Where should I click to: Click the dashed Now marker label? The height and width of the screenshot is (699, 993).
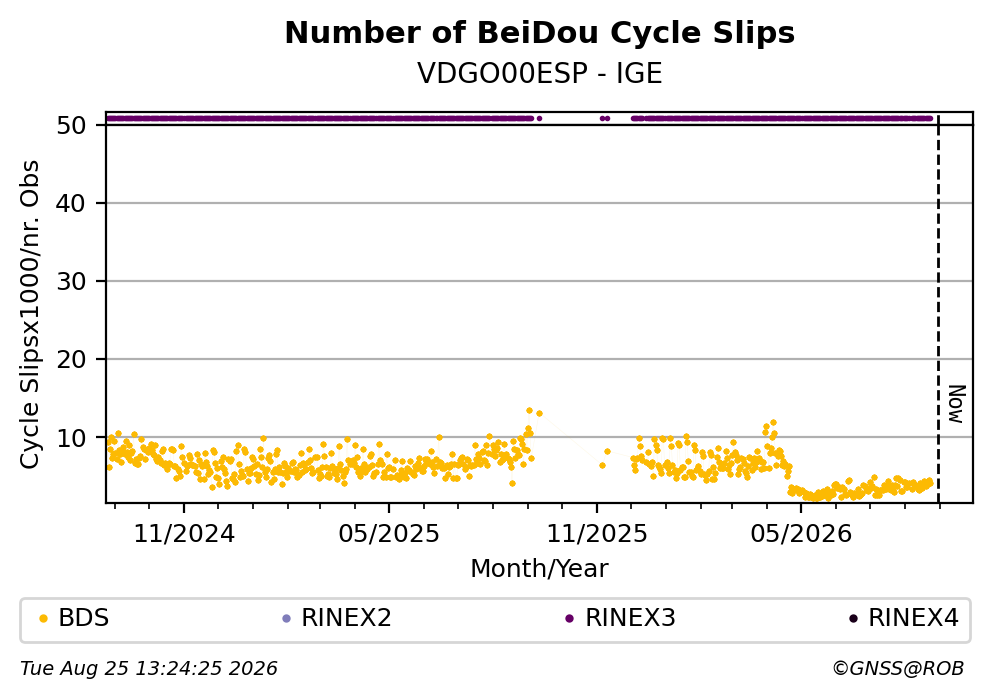click(956, 404)
